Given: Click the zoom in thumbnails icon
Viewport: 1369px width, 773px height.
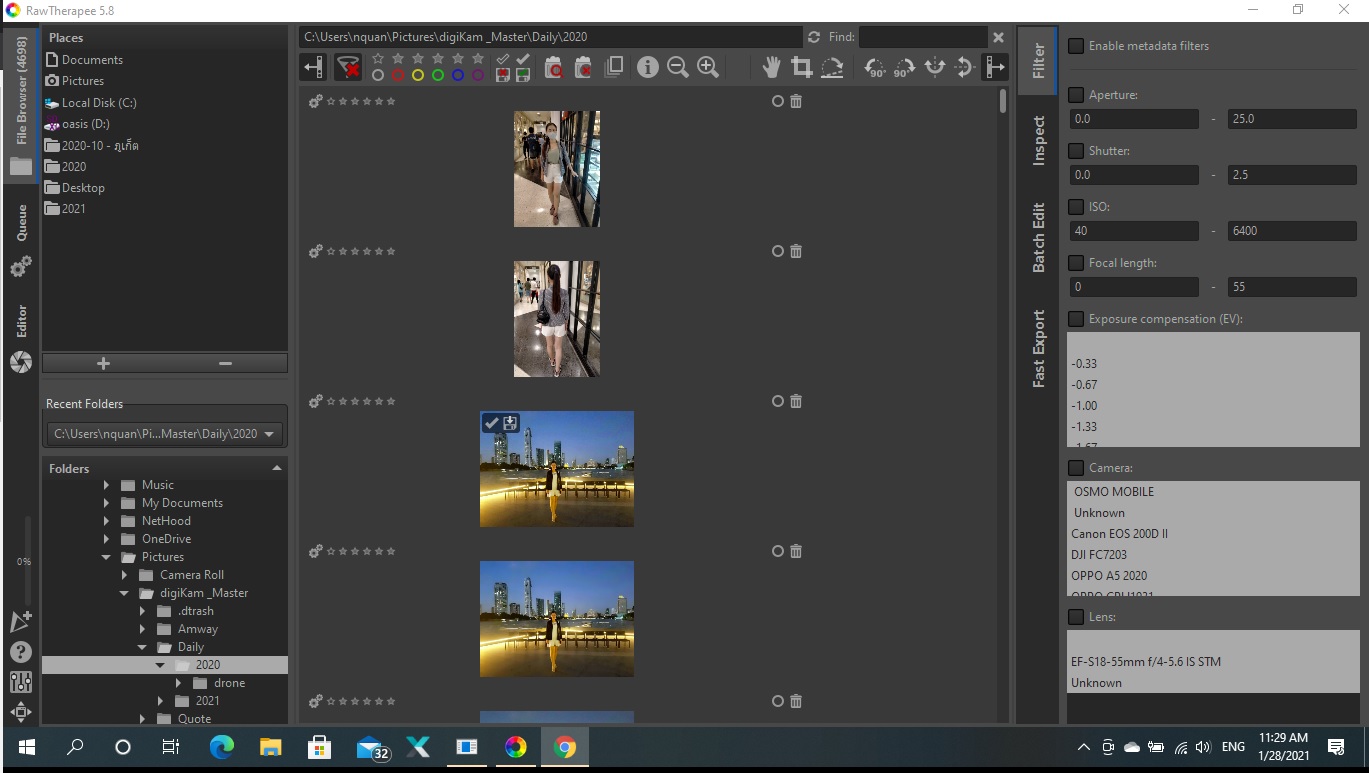Looking at the screenshot, I should click(x=708, y=67).
